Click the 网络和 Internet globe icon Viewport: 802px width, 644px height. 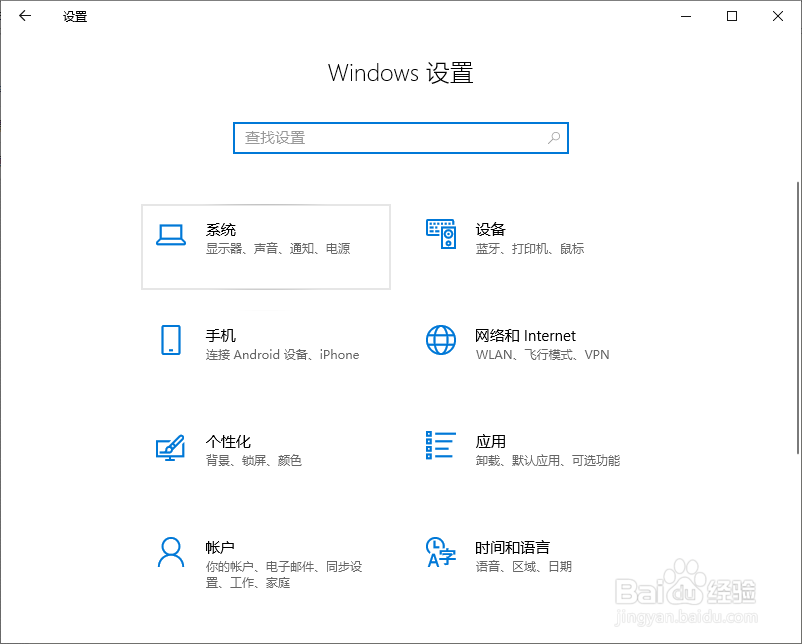[x=440, y=342]
